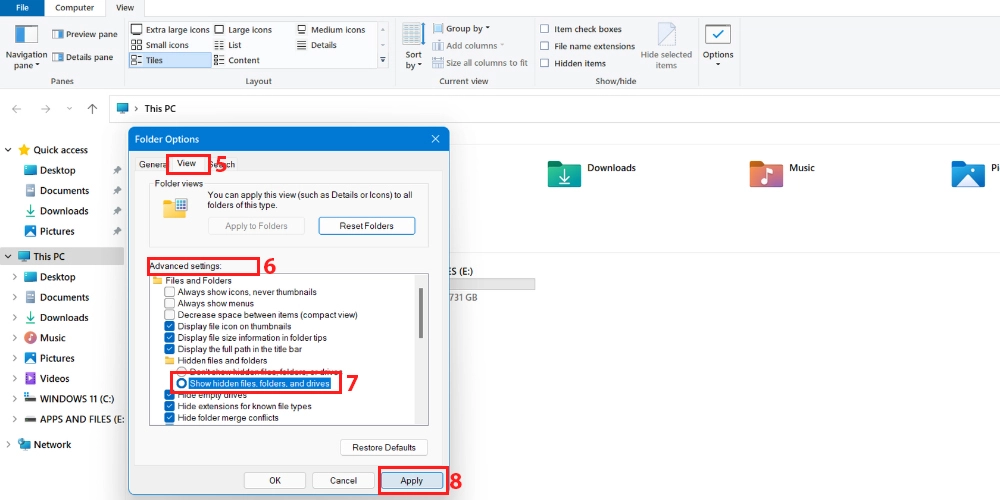Open the Music folder tile
Screen dimensions: 1000x500
(783, 172)
